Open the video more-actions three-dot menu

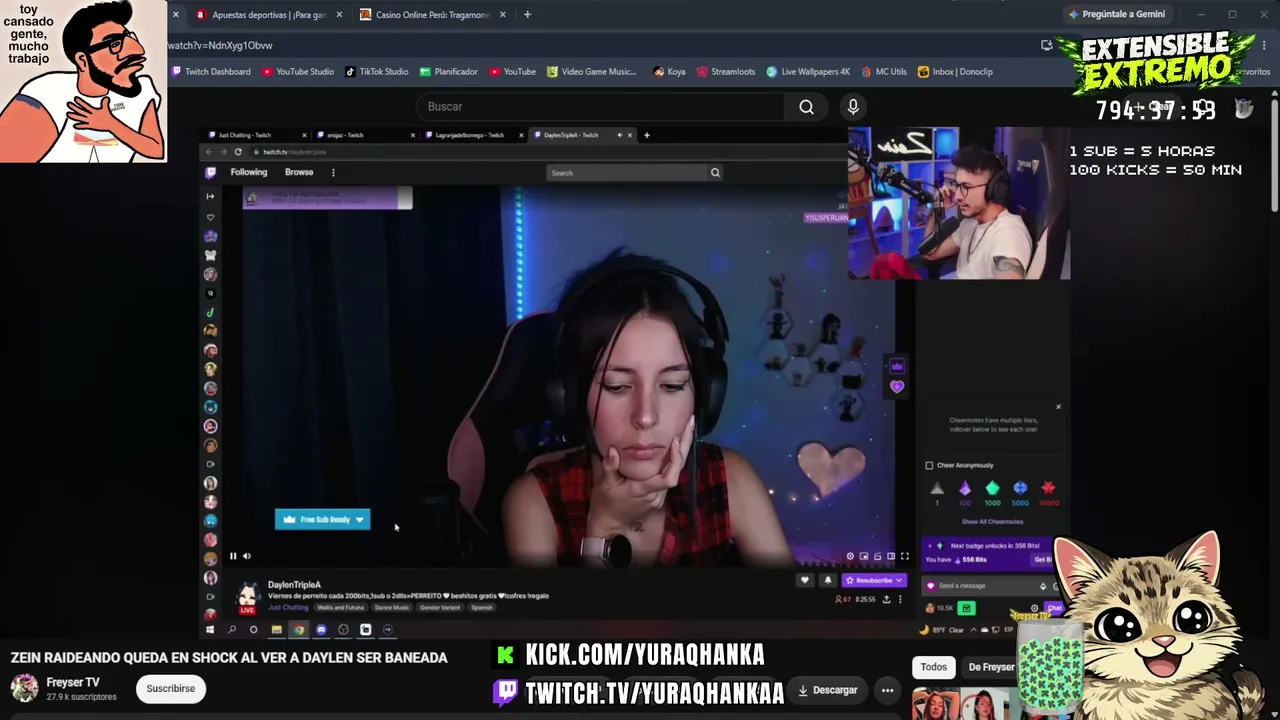pyautogui.click(x=887, y=690)
